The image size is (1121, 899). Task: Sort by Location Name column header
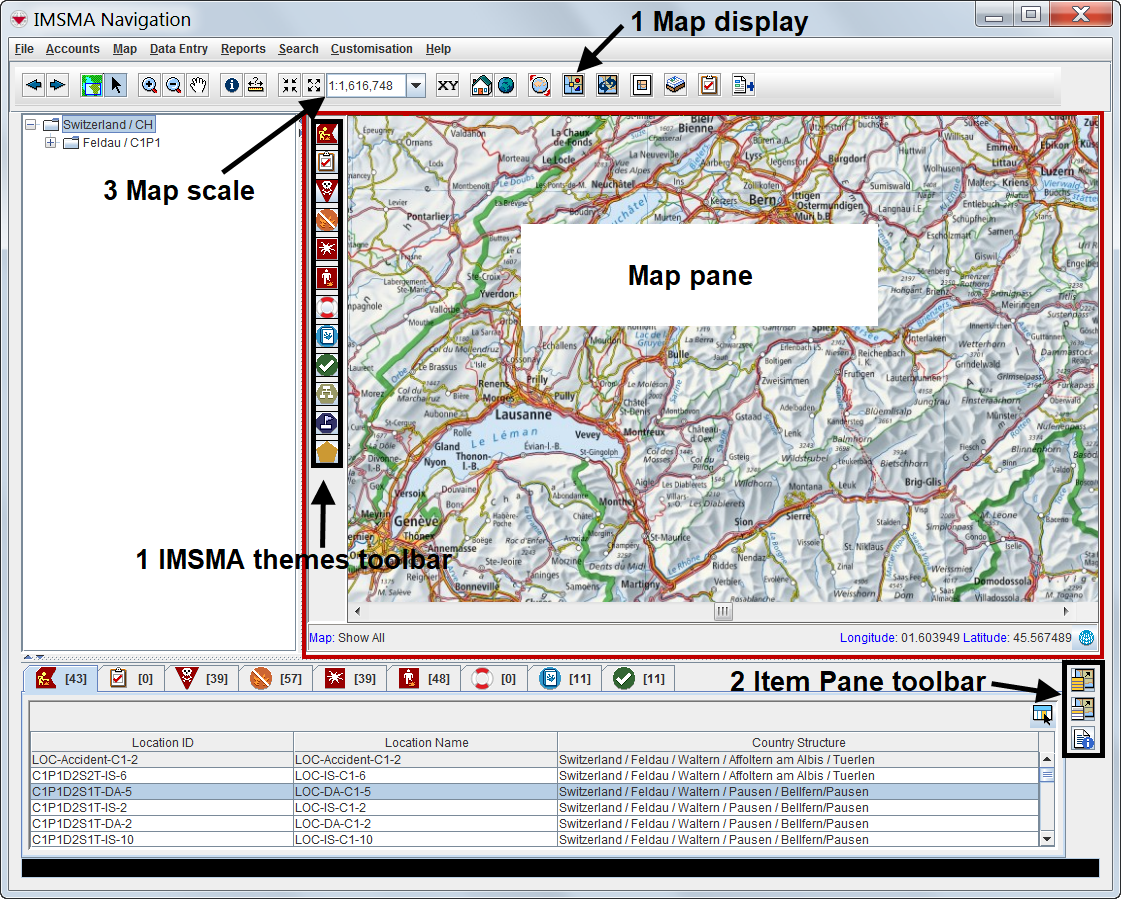pyautogui.click(x=426, y=742)
